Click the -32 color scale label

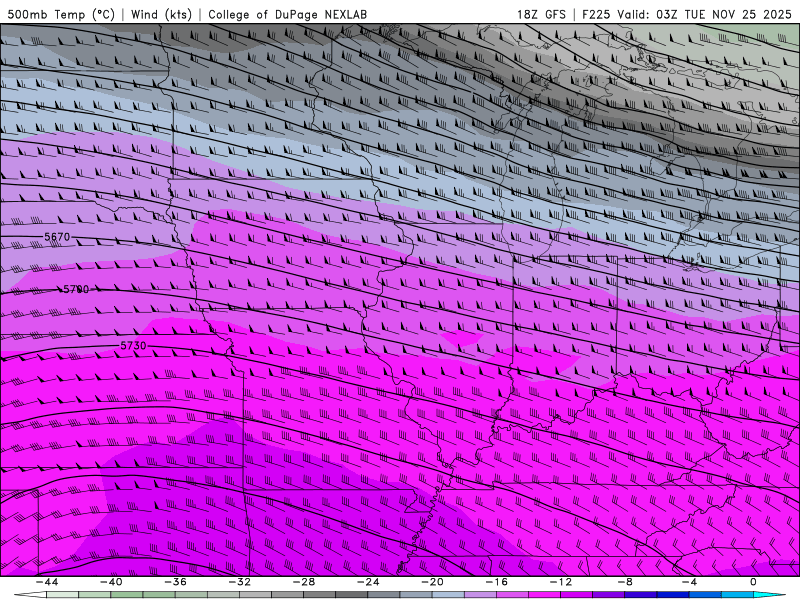pyautogui.click(x=239, y=582)
